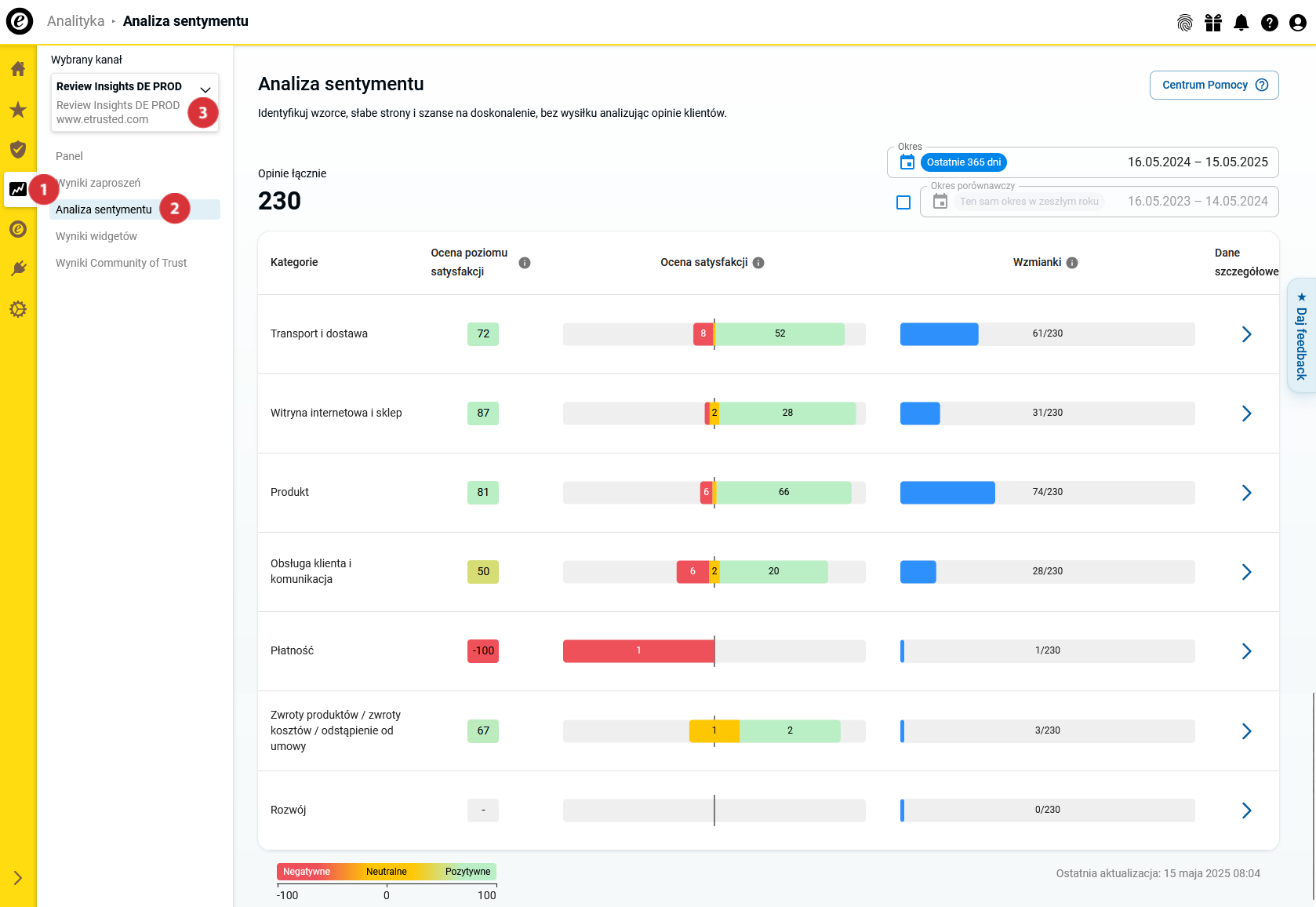The height and width of the screenshot is (907, 1316).
Task: Click the shield checkmark sidebar icon
Action: click(18, 149)
